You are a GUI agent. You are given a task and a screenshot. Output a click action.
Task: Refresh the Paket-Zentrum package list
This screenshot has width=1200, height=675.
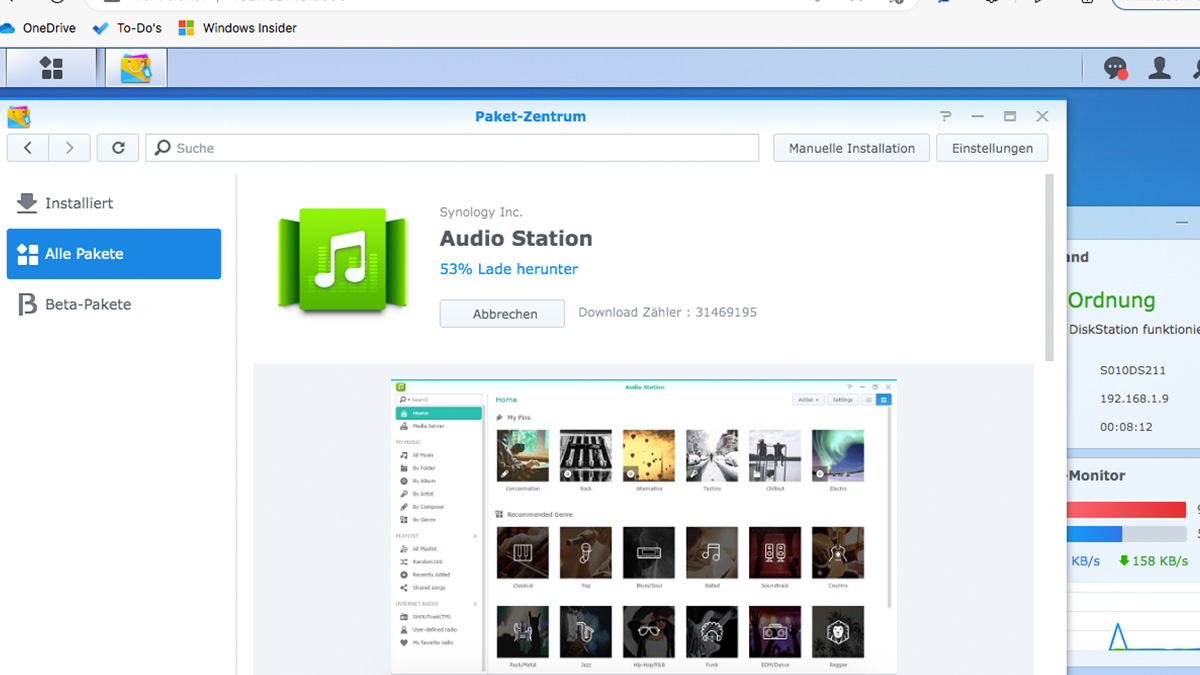click(x=118, y=148)
